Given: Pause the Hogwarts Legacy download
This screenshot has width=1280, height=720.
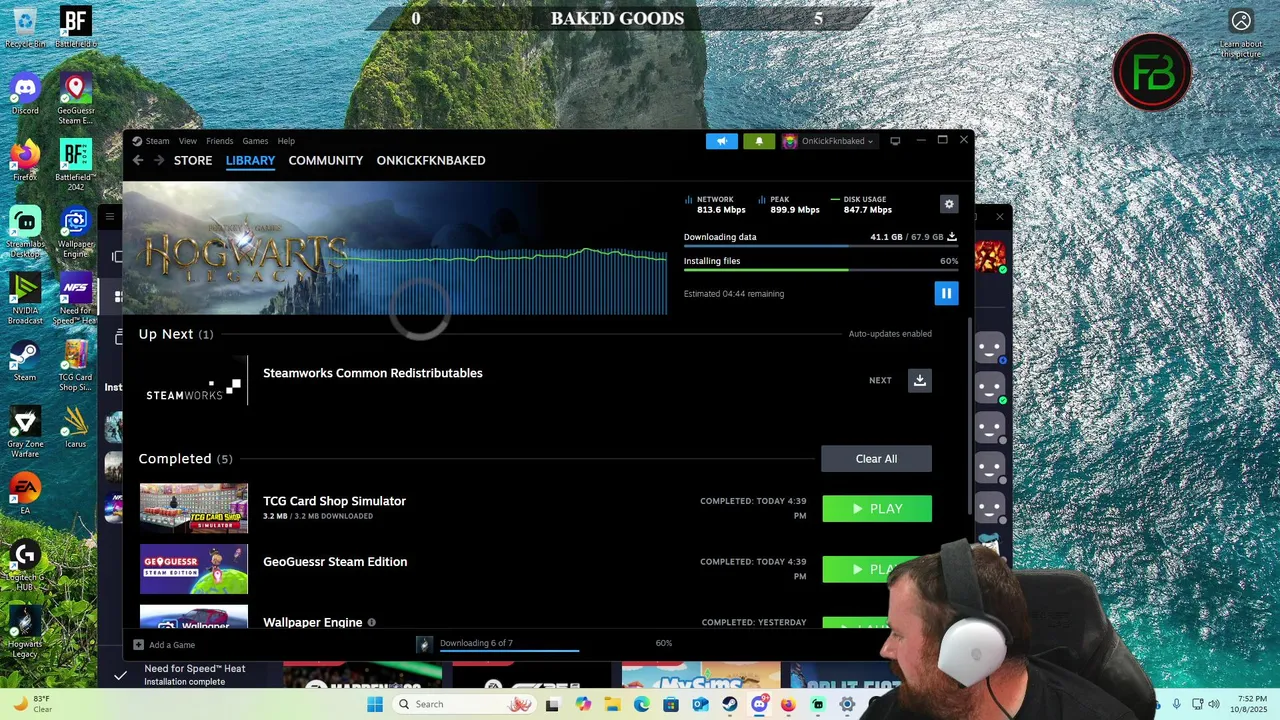Looking at the screenshot, I should point(946,293).
